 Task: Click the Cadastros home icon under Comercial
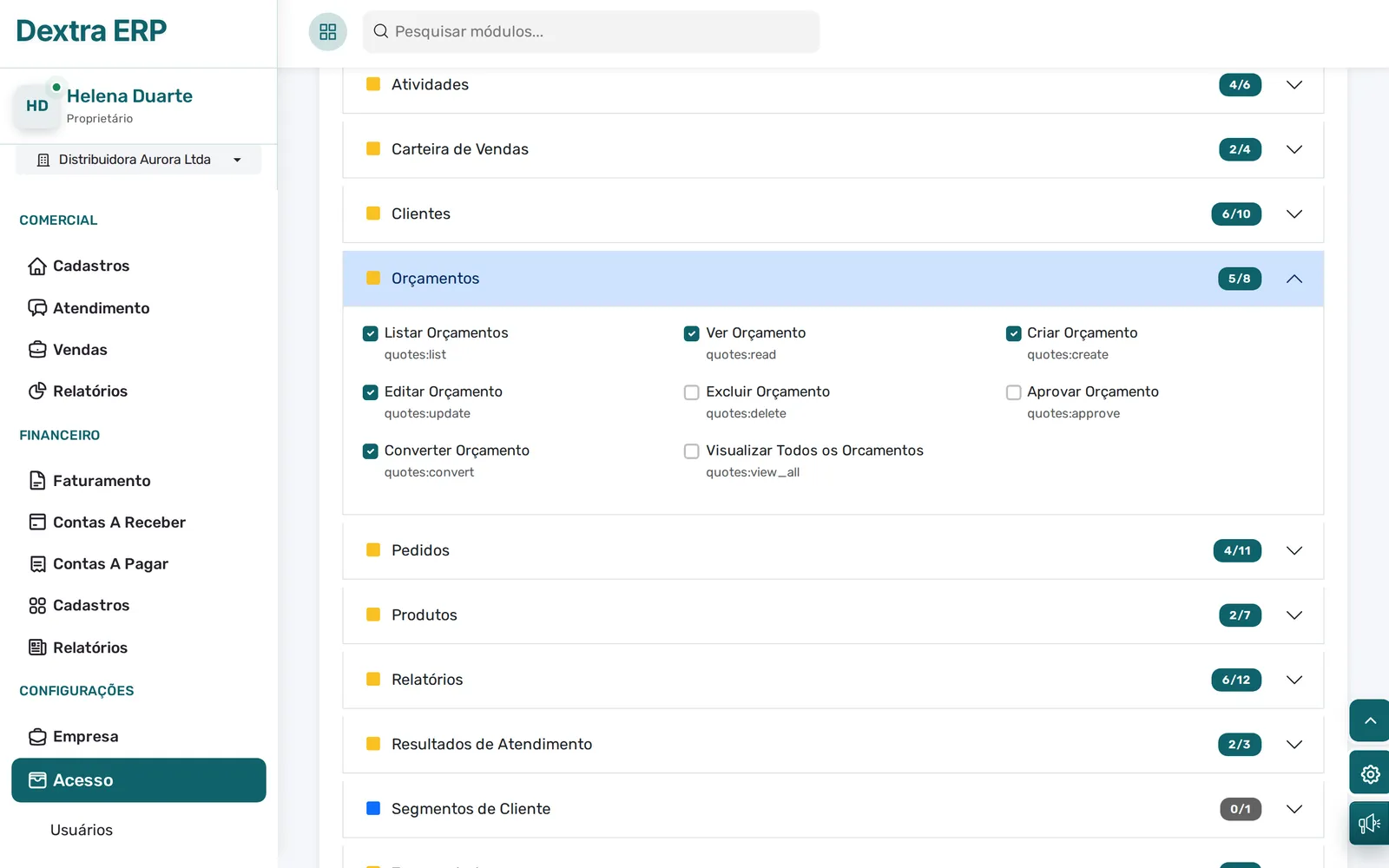pos(37,266)
